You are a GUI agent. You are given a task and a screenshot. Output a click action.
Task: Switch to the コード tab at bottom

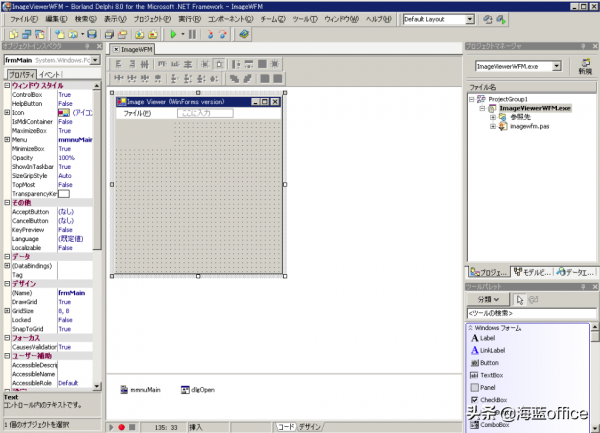(x=285, y=427)
